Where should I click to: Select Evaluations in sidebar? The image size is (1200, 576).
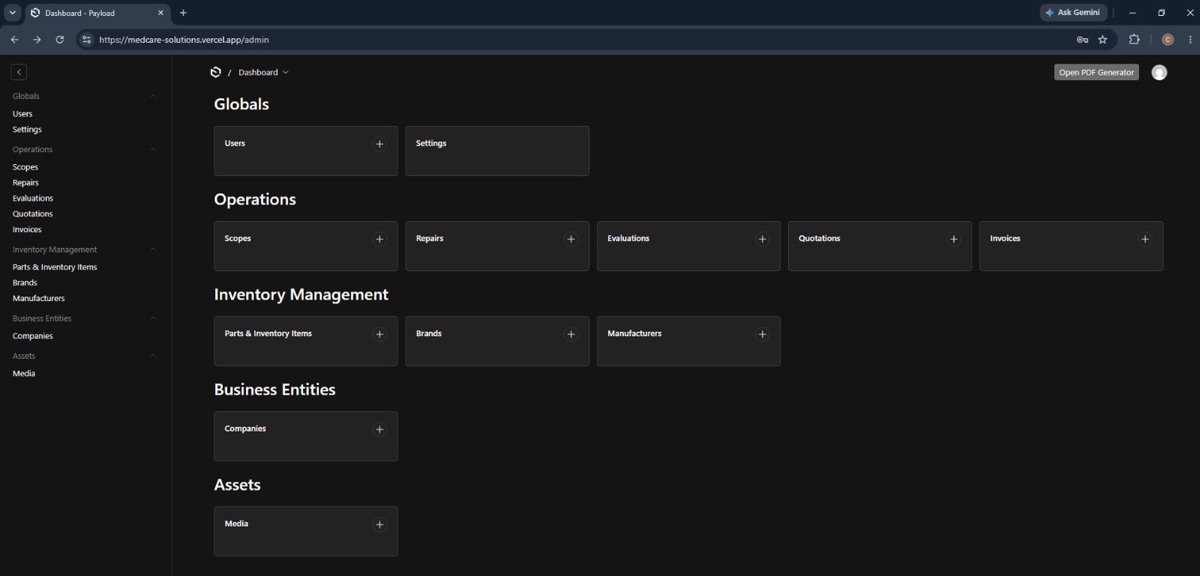(33, 198)
